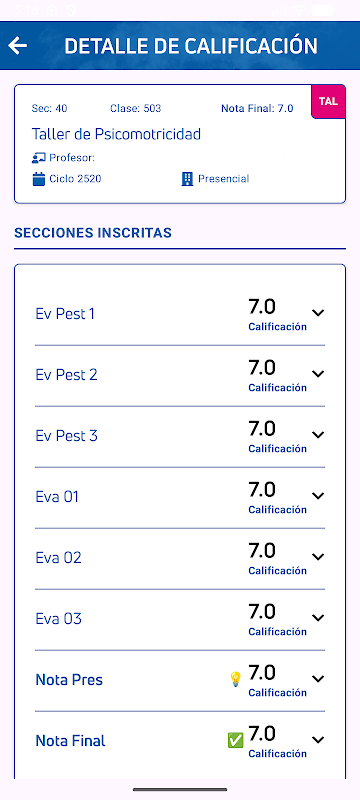Click the calendar icon beside Ciclo 2520
Viewport: 360px width, 800px height.
click(39, 179)
